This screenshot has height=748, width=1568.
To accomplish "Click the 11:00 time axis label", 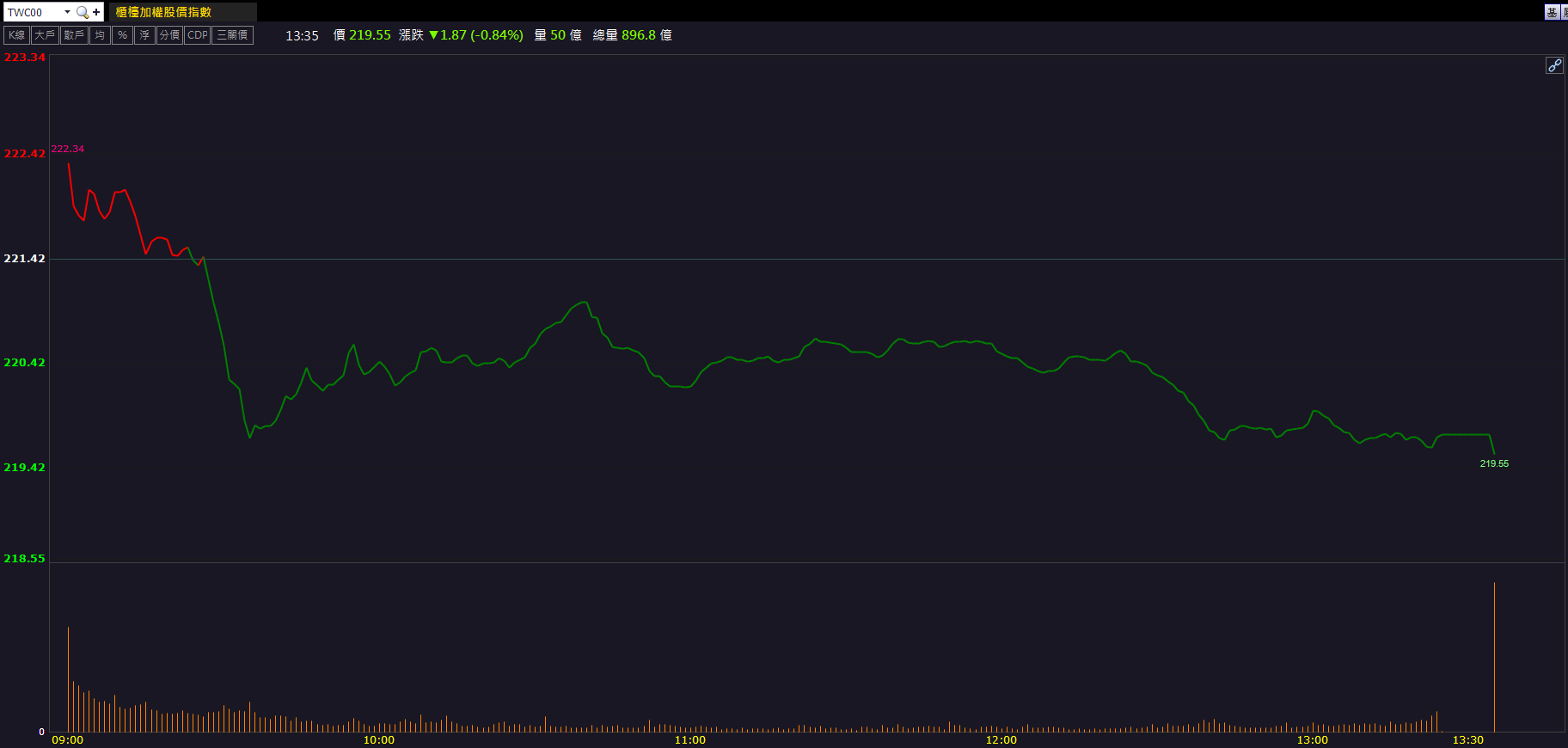I will point(690,740).
